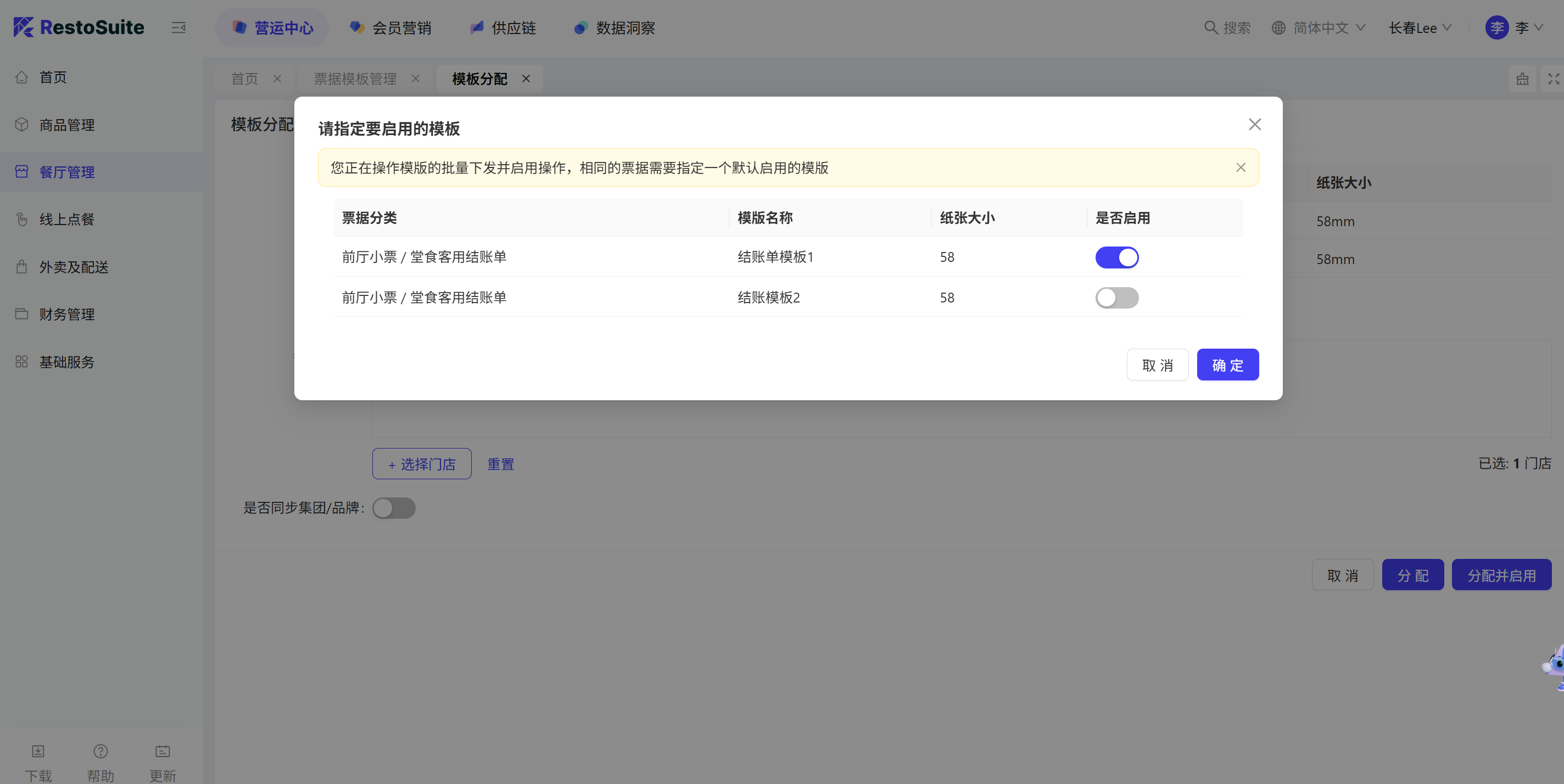Enable 结账模板2 toggle switch
1564x784 pixels.
(x=1116, y=298)
